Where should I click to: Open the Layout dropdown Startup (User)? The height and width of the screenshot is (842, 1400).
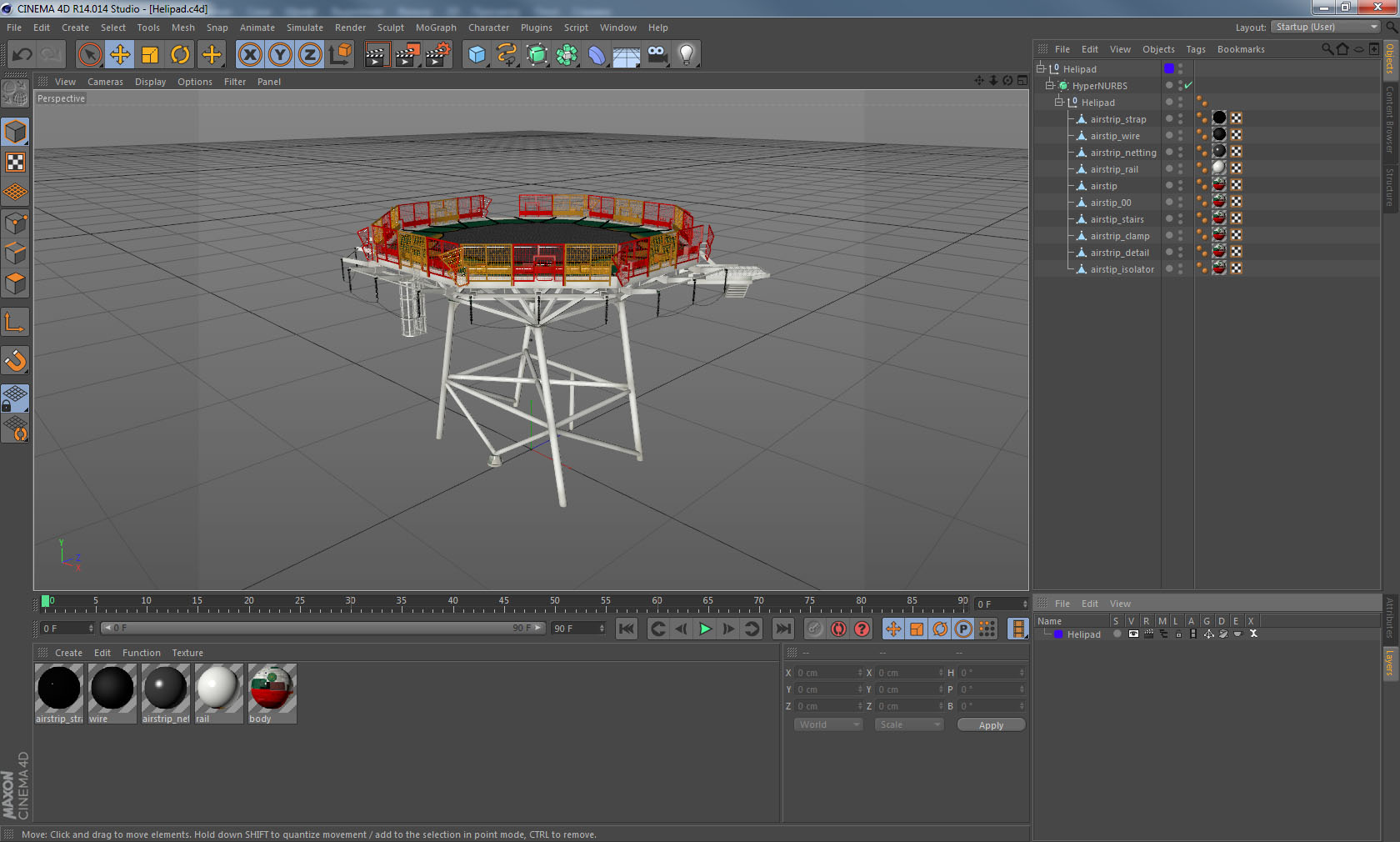click(x=1326, y=27)
